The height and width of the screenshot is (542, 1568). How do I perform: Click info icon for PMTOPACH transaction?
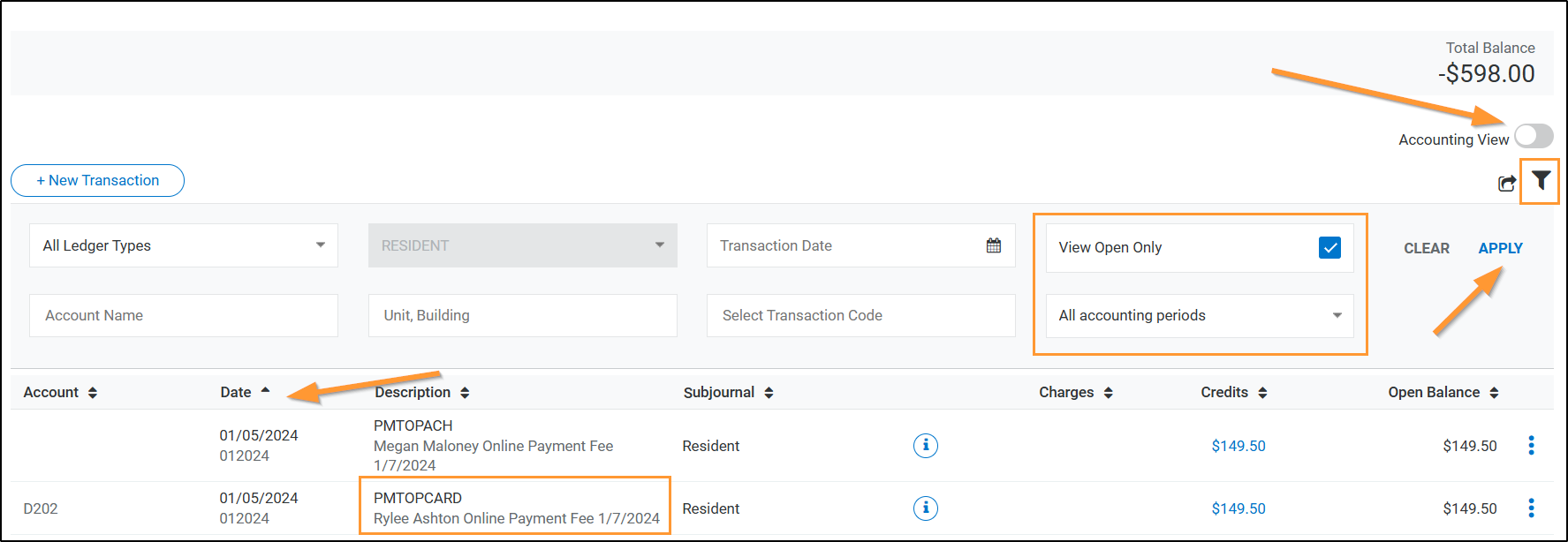[x=925, y=446]
